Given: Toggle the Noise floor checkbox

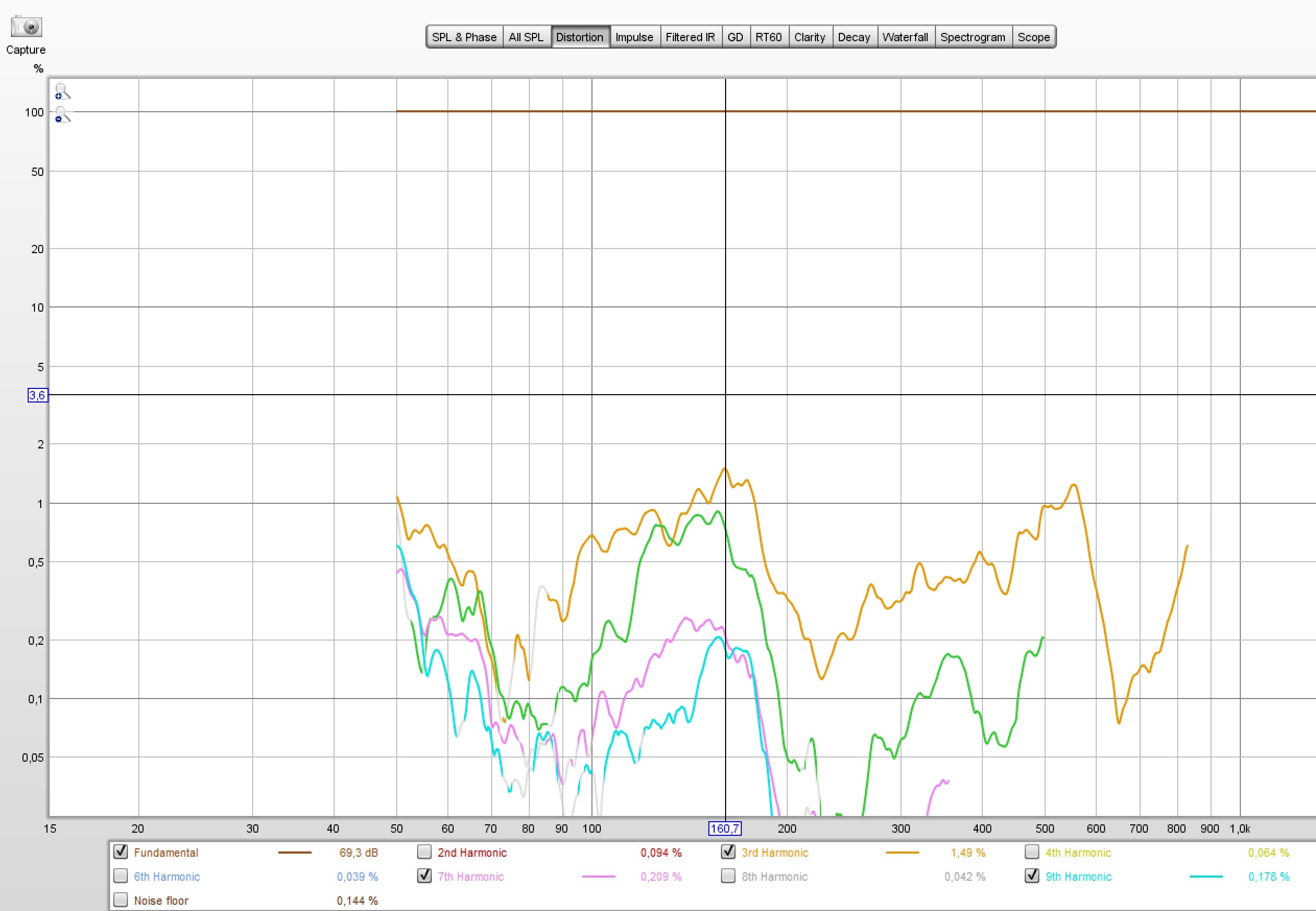Looking at the screenshot, I should (x=121, y=900).
